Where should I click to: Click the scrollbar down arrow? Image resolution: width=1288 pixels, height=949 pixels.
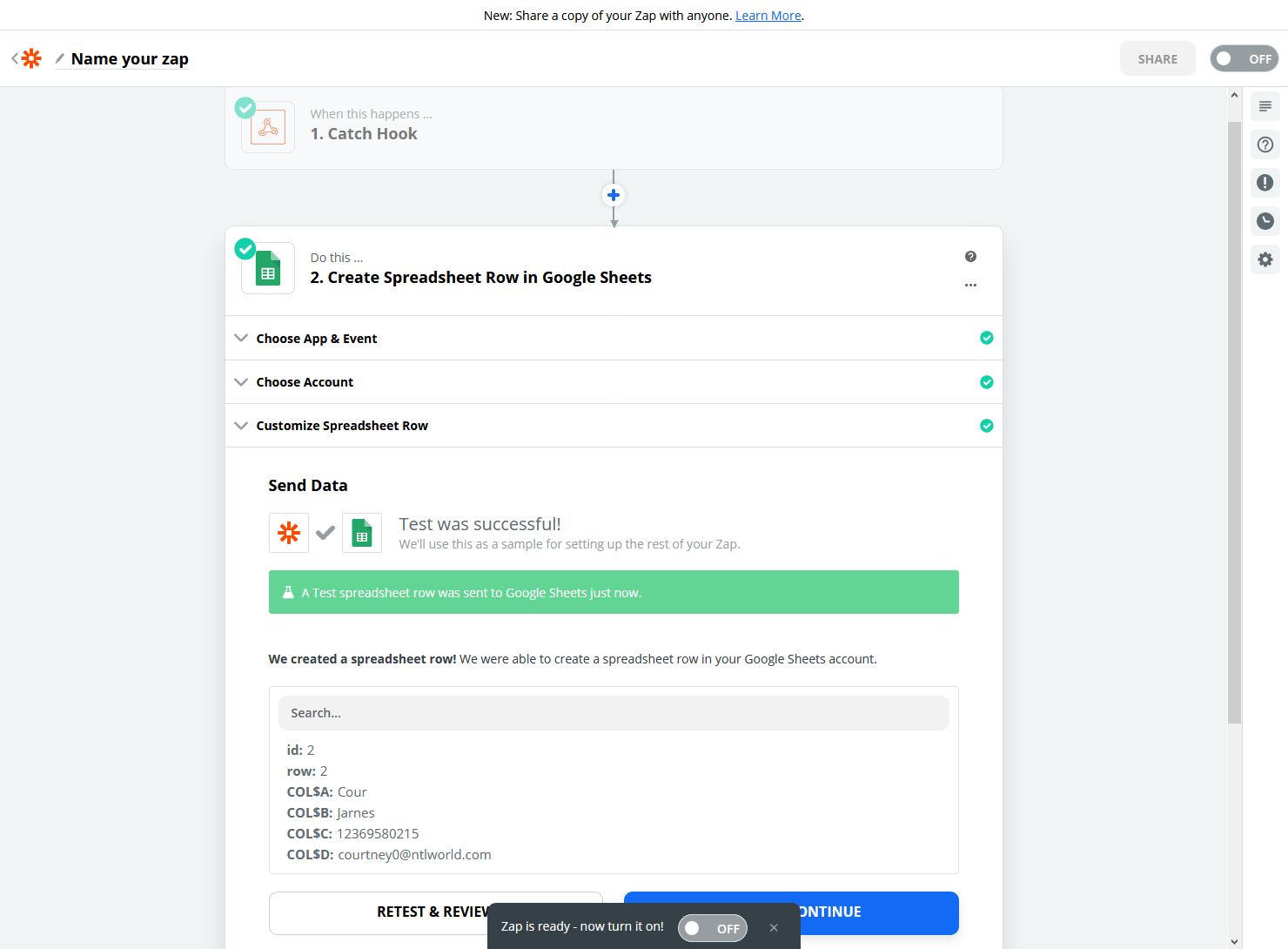(x=1234, y=941)
